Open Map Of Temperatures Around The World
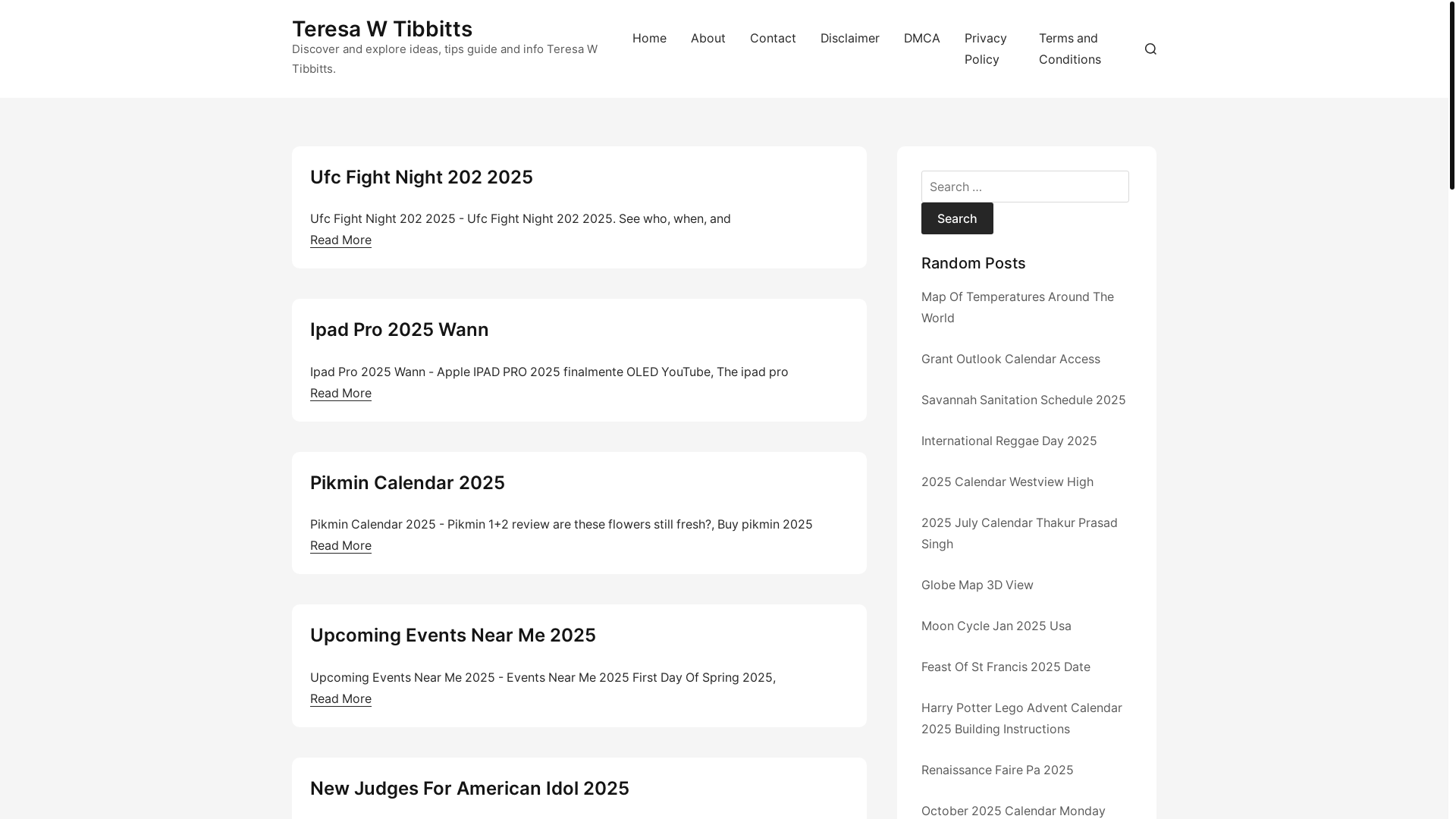Screen dimensions: 1456x819 1018,307
